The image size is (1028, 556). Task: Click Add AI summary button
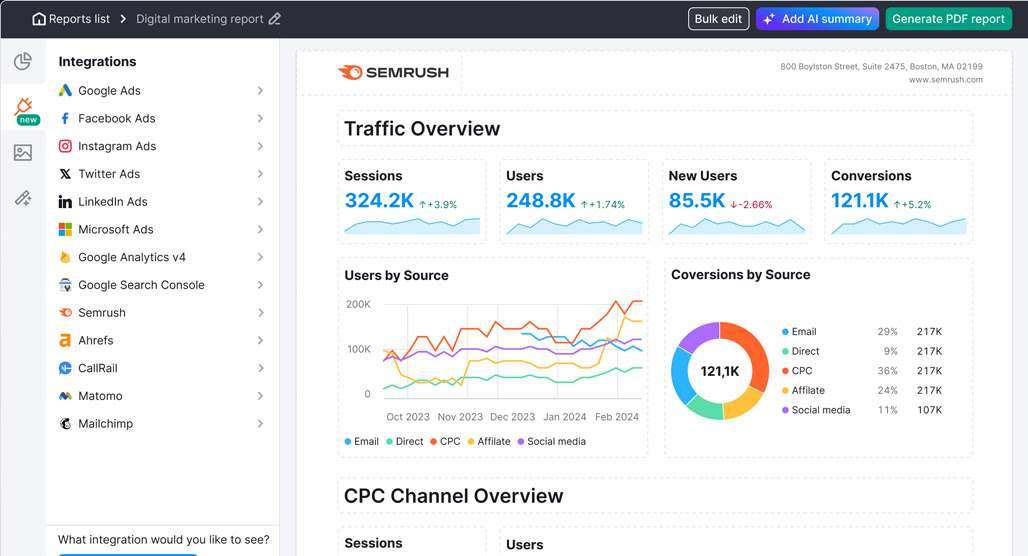pos(817,19)
